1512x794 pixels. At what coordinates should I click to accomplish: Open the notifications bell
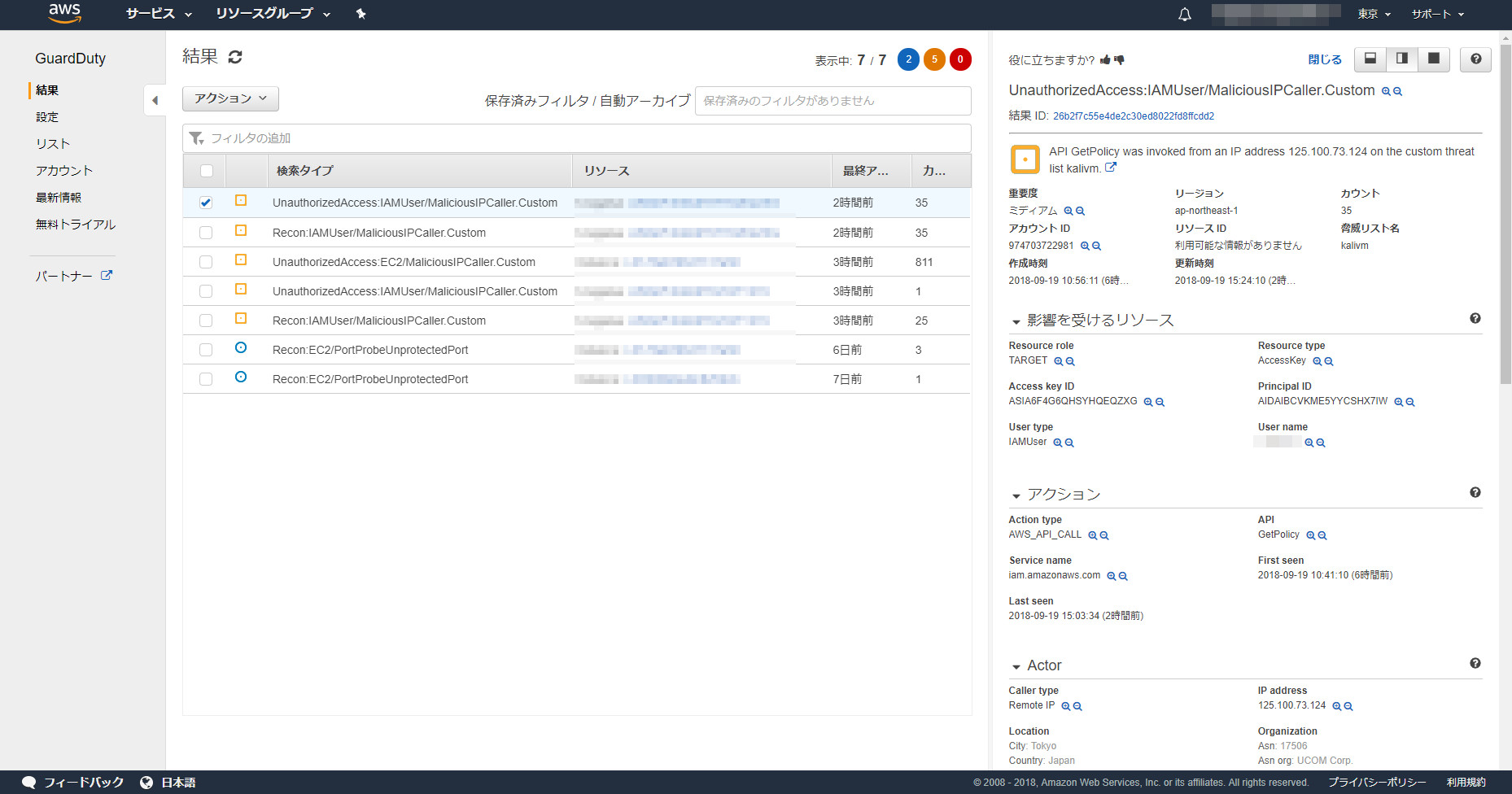coord(1184,15)
